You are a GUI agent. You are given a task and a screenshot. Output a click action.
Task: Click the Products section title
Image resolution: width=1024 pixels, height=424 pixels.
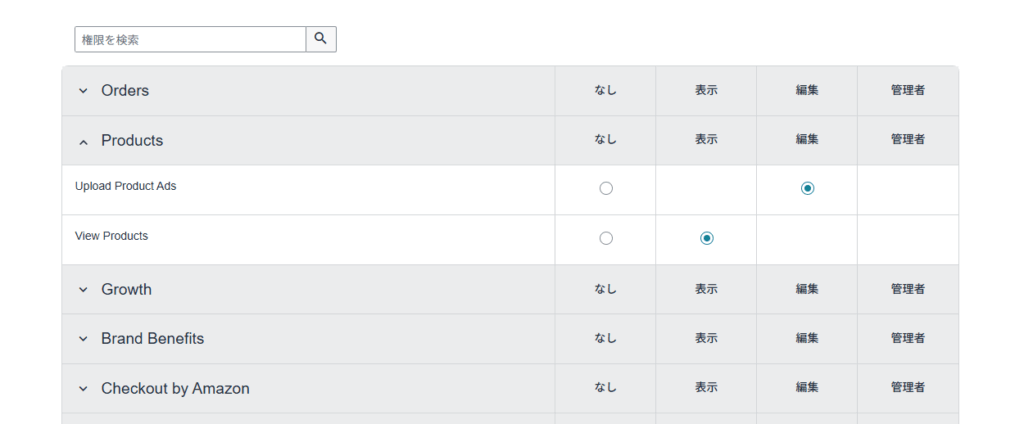(132, 141)
